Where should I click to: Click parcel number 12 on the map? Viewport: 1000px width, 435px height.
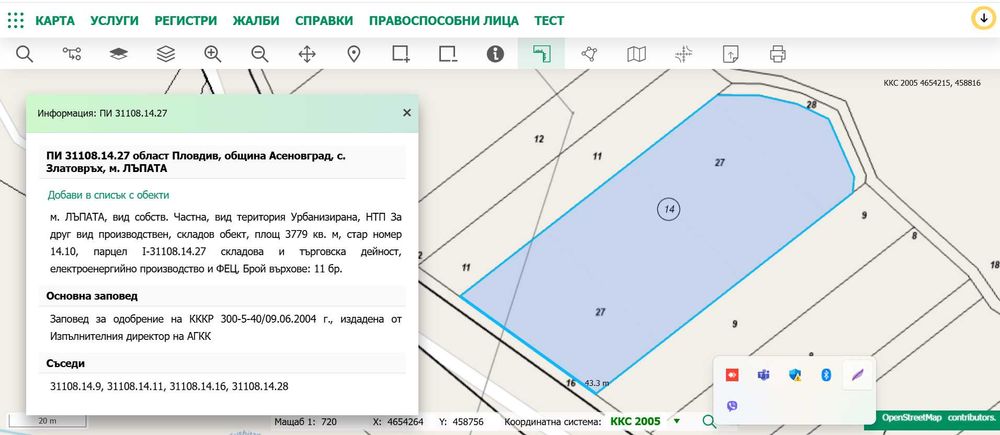(539, 139)
